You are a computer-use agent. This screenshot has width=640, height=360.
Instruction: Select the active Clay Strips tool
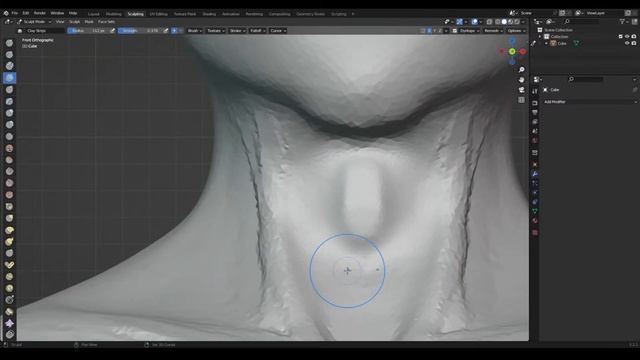click(9, 78)
